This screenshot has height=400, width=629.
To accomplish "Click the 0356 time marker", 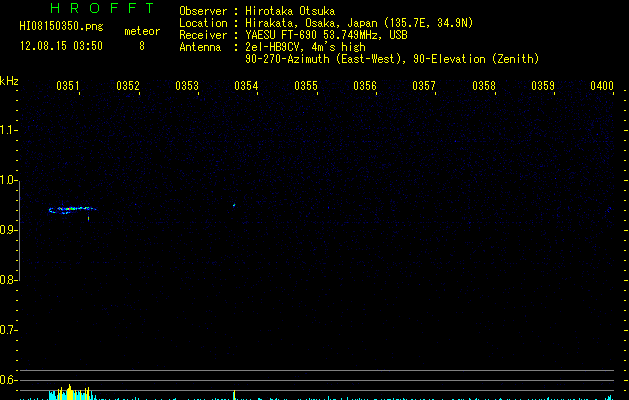I will tap(365, 86).
